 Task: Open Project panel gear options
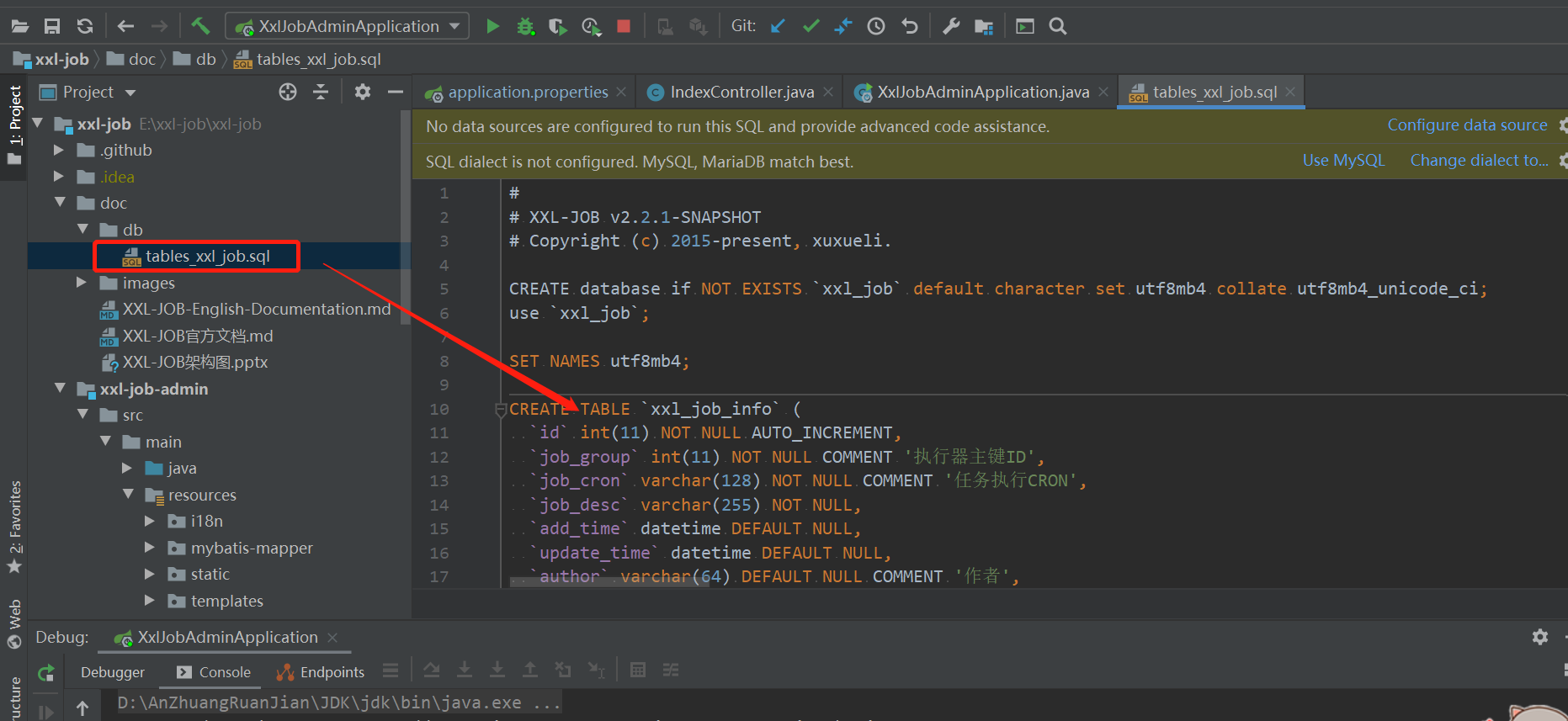coord(363,92)
